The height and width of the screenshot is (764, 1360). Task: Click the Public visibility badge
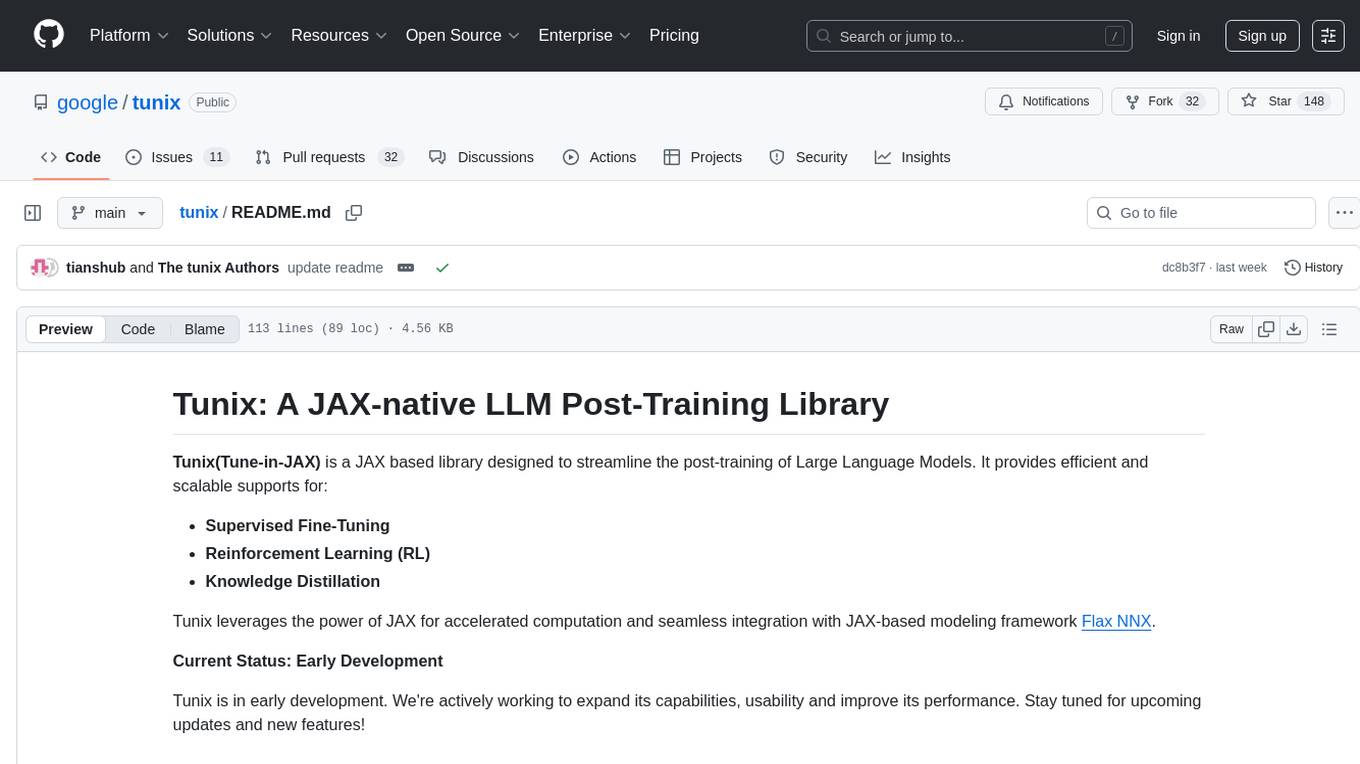coord(212,102)
